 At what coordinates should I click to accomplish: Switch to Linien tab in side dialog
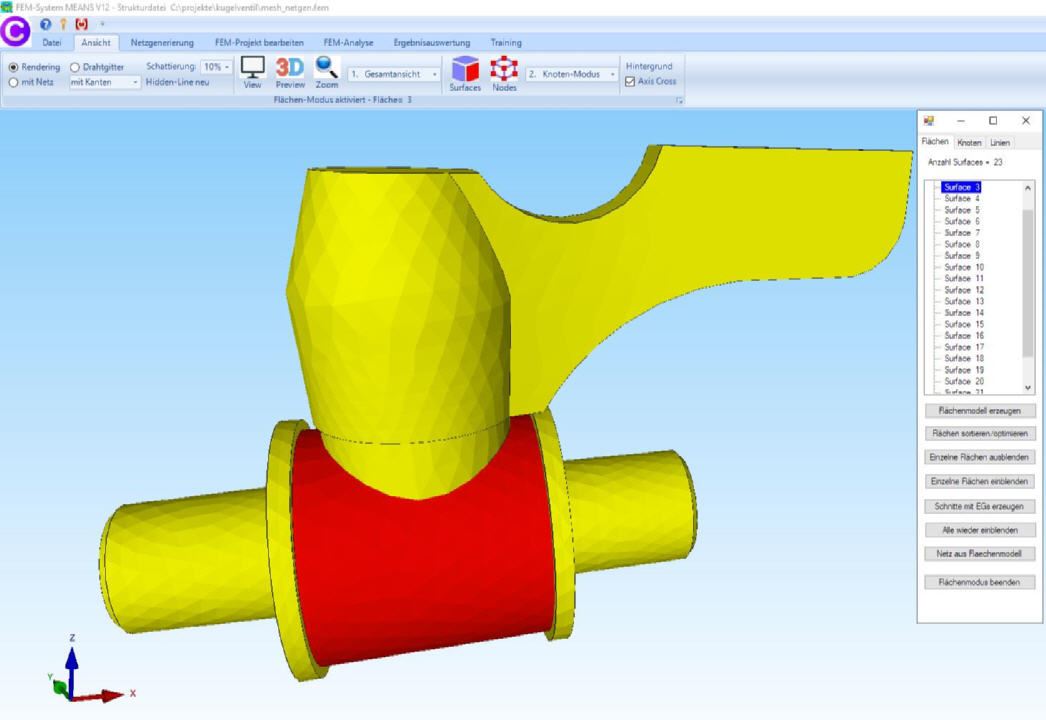click(999, 143)
